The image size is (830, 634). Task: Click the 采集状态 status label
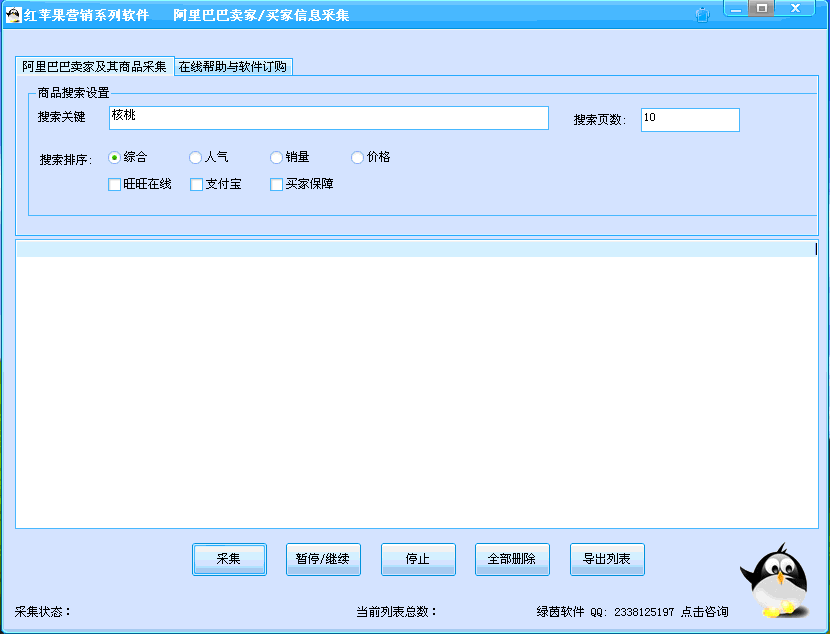[x=43, y=612]
